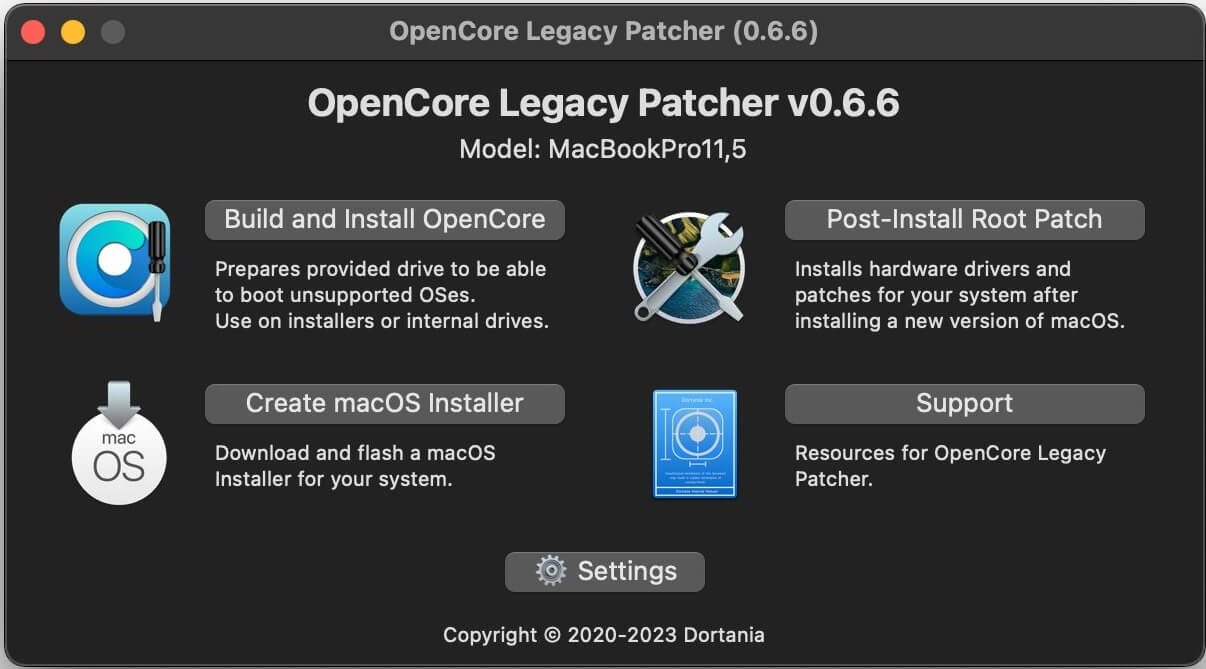Click the Model: MacBookPro11,5 label
Viewport: 1206px width, 669px height.
tap(603, 150)
